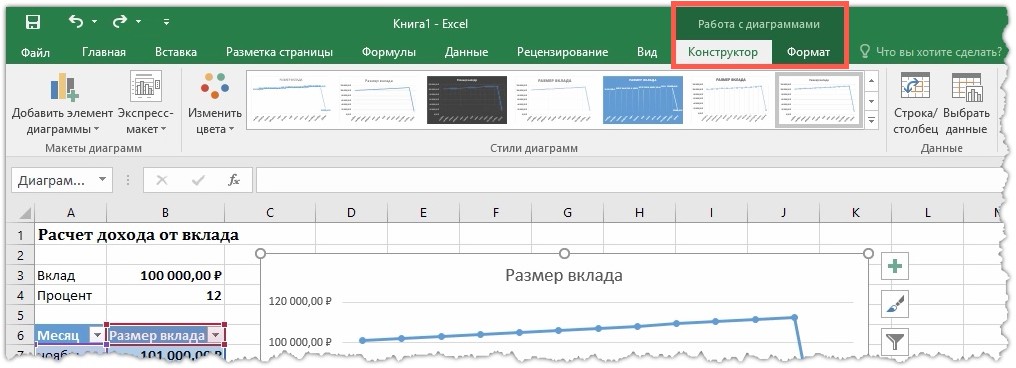
Task: Click the 120 000,00 ₽ axis label
Action: pyautogui.click(x=301, y=302)
